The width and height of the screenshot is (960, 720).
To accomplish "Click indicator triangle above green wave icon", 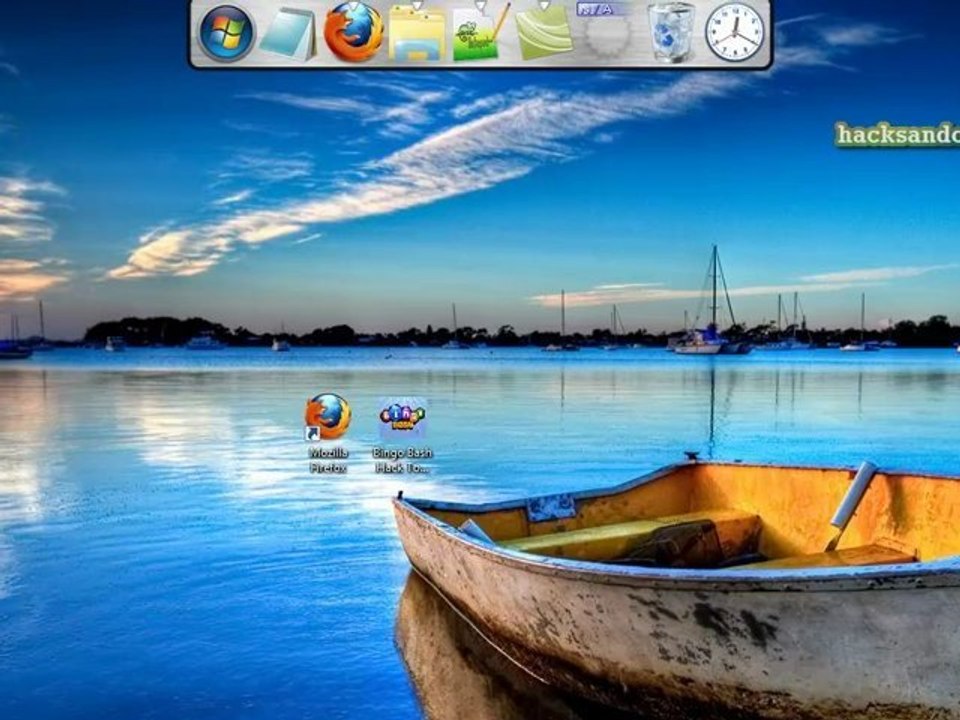I will pos(544,6).
